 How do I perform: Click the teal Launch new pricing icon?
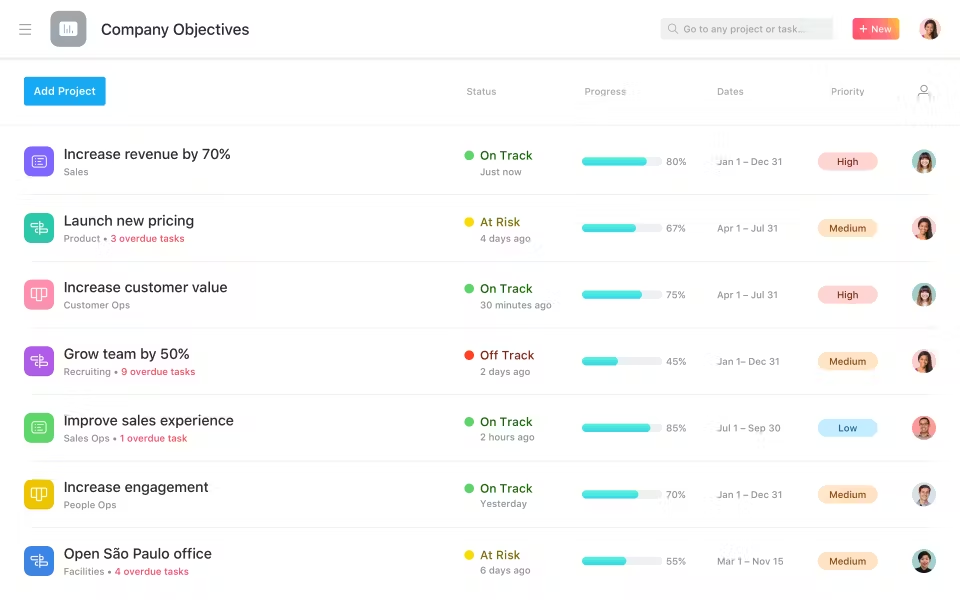pyautogui.click(x=39, y=228)
